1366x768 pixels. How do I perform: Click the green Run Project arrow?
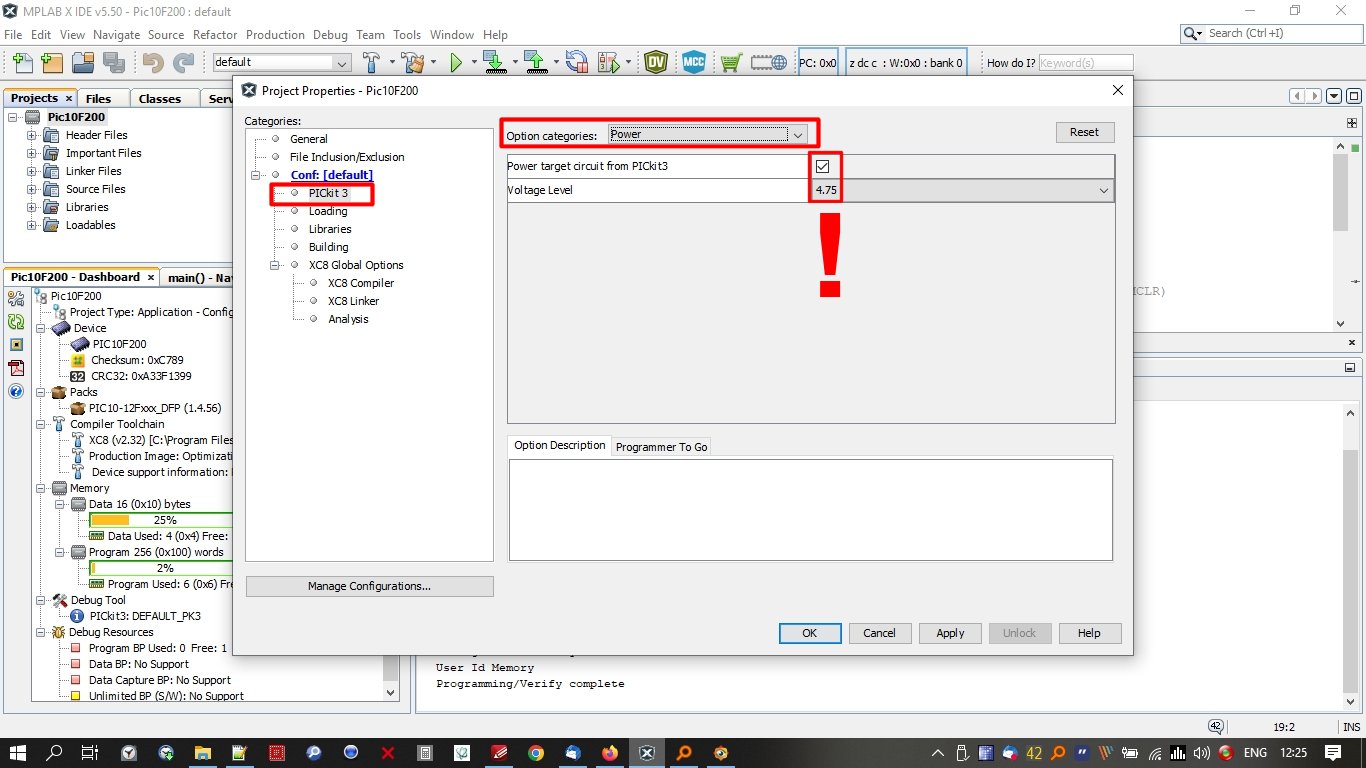(x=457, y=62)
